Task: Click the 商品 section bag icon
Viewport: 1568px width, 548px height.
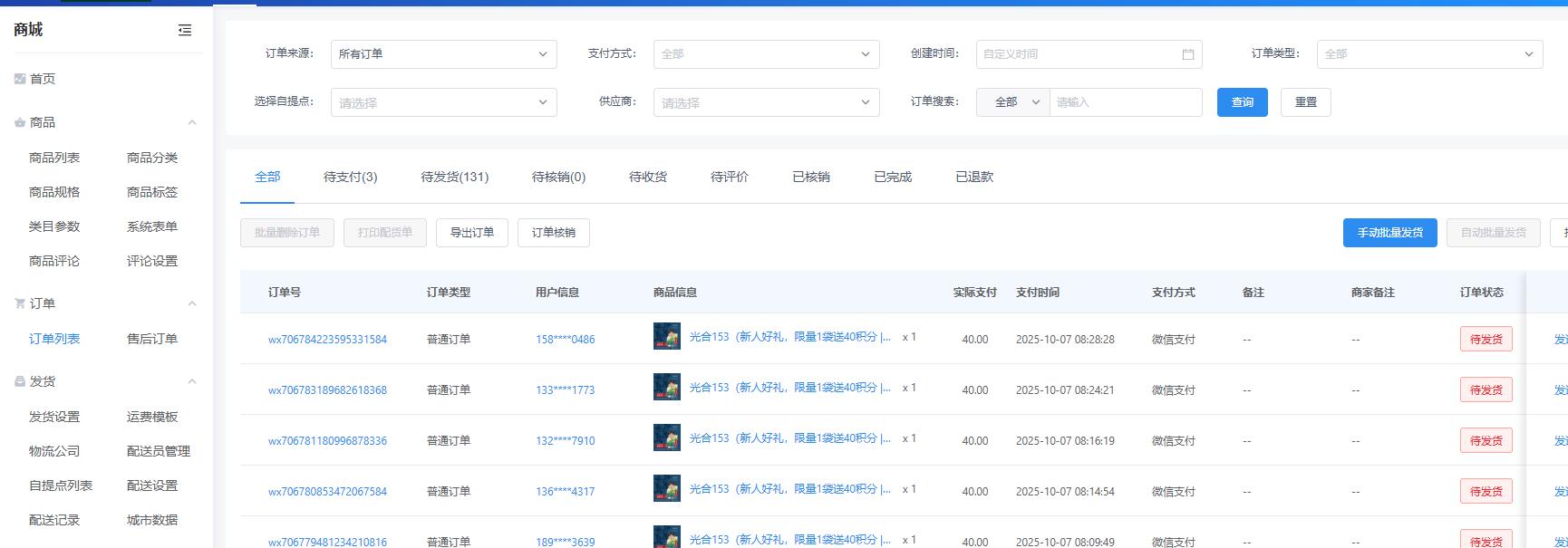Action: click(20, 122)
